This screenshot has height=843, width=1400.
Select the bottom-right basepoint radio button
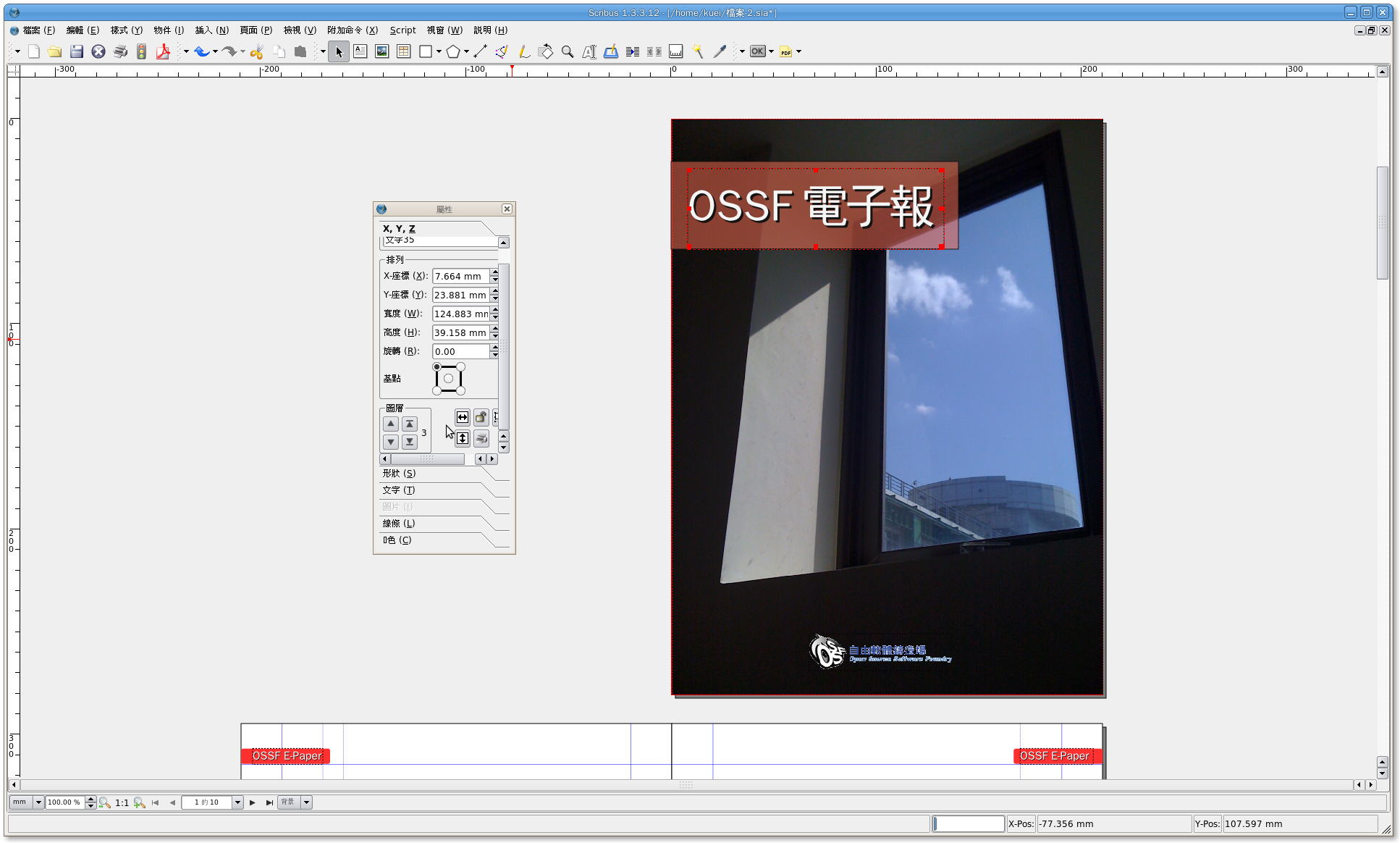461,391
